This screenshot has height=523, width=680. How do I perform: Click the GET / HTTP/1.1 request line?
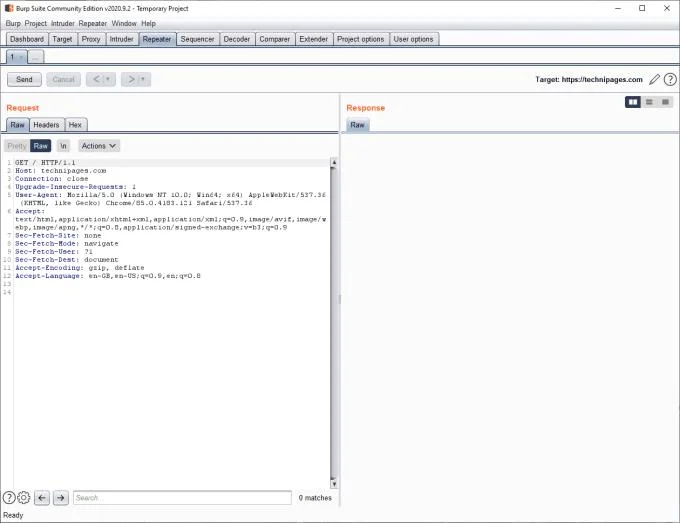[x=45, y=163]
